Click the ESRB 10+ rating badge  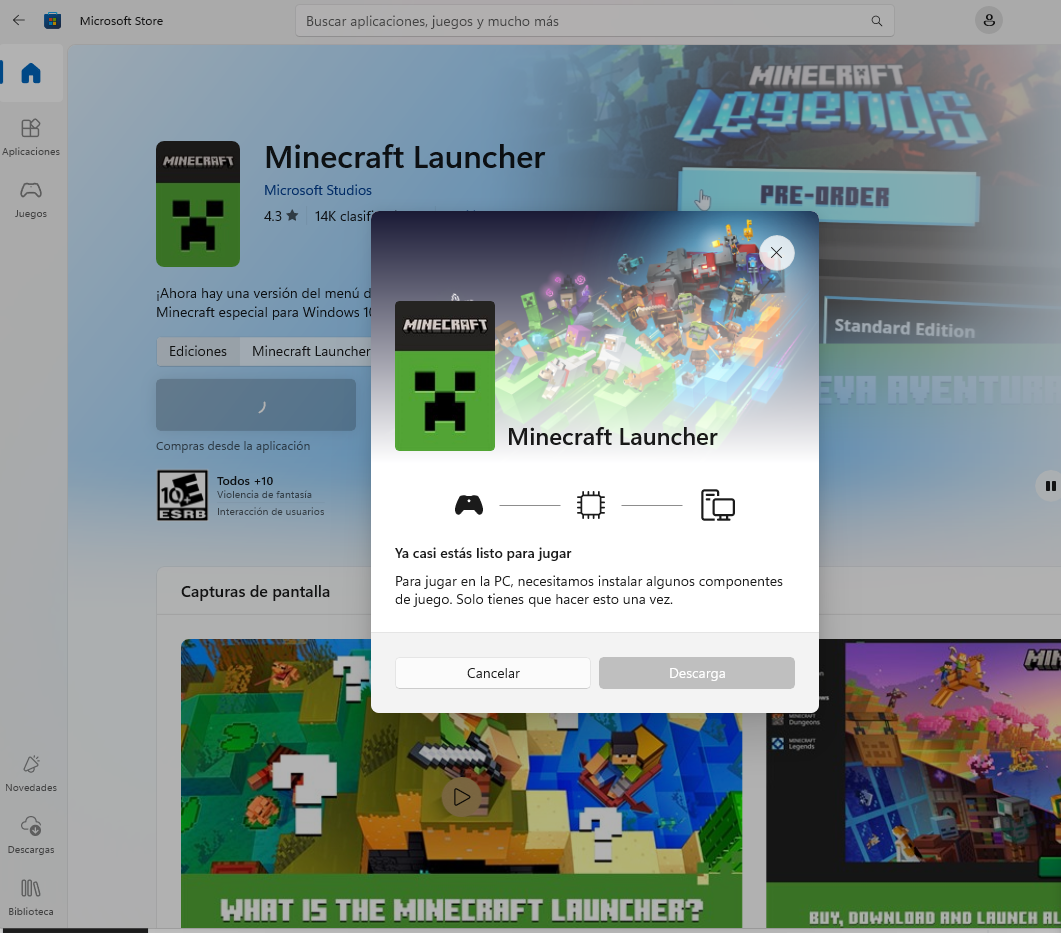click(182, 495)
